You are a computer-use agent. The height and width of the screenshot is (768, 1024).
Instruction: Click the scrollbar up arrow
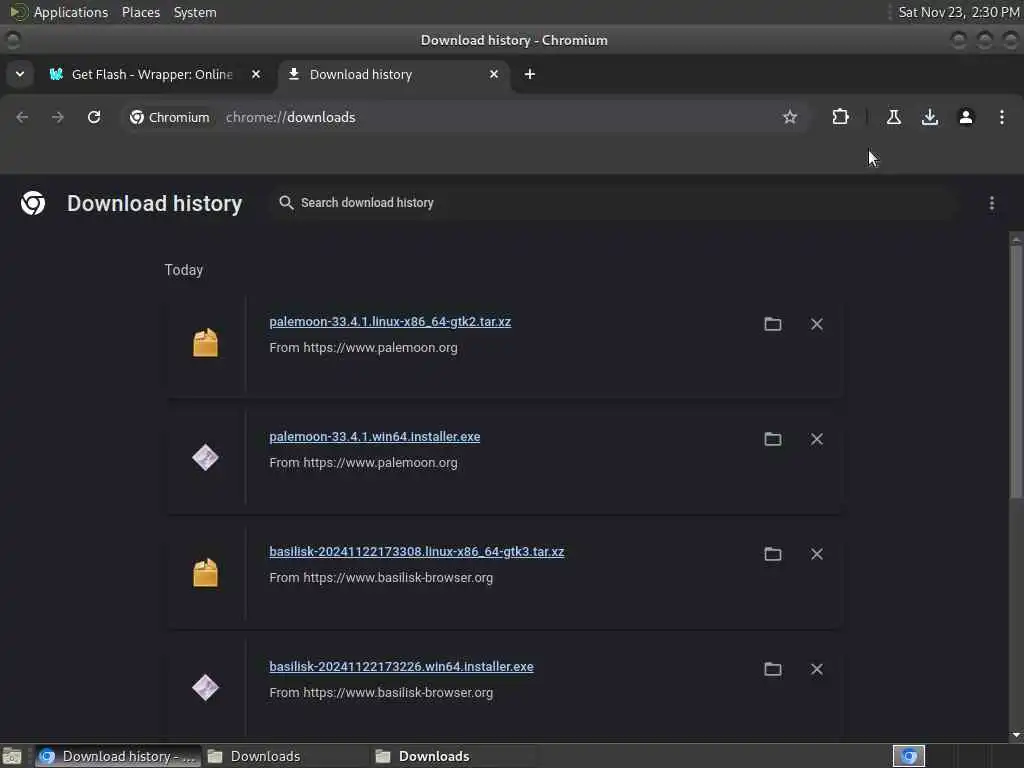point(1016,239)
